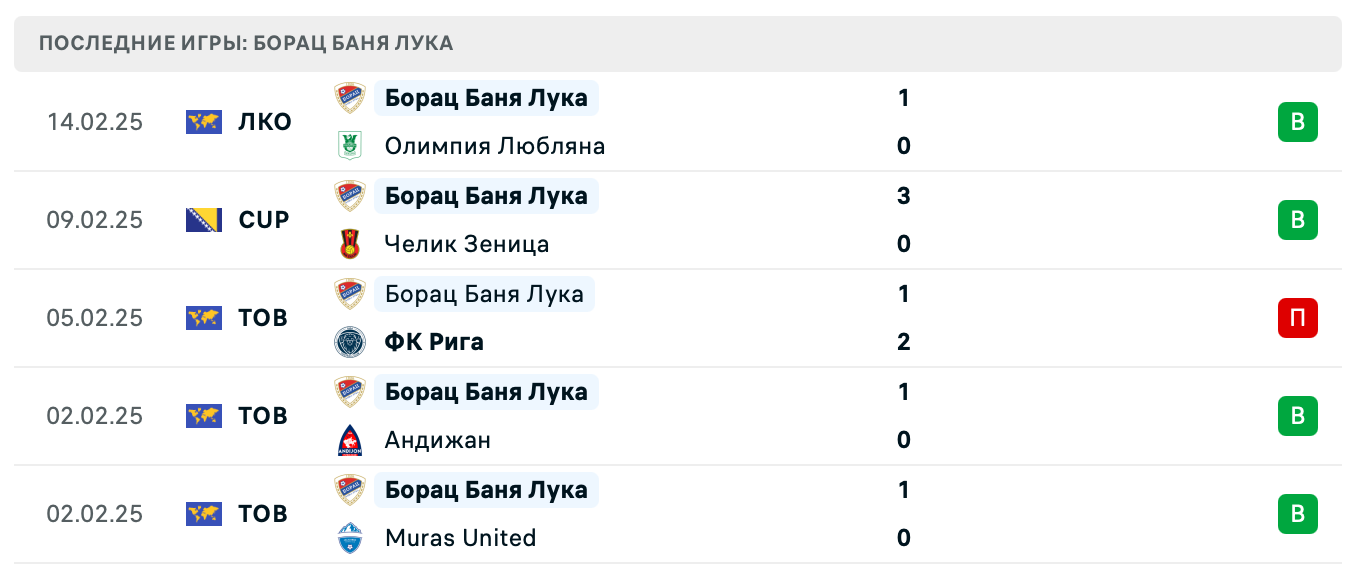The height and width of the screenshot is (584, 1356).
Task: Click the red П loss badge
Action: click(x=1297, y=318)
